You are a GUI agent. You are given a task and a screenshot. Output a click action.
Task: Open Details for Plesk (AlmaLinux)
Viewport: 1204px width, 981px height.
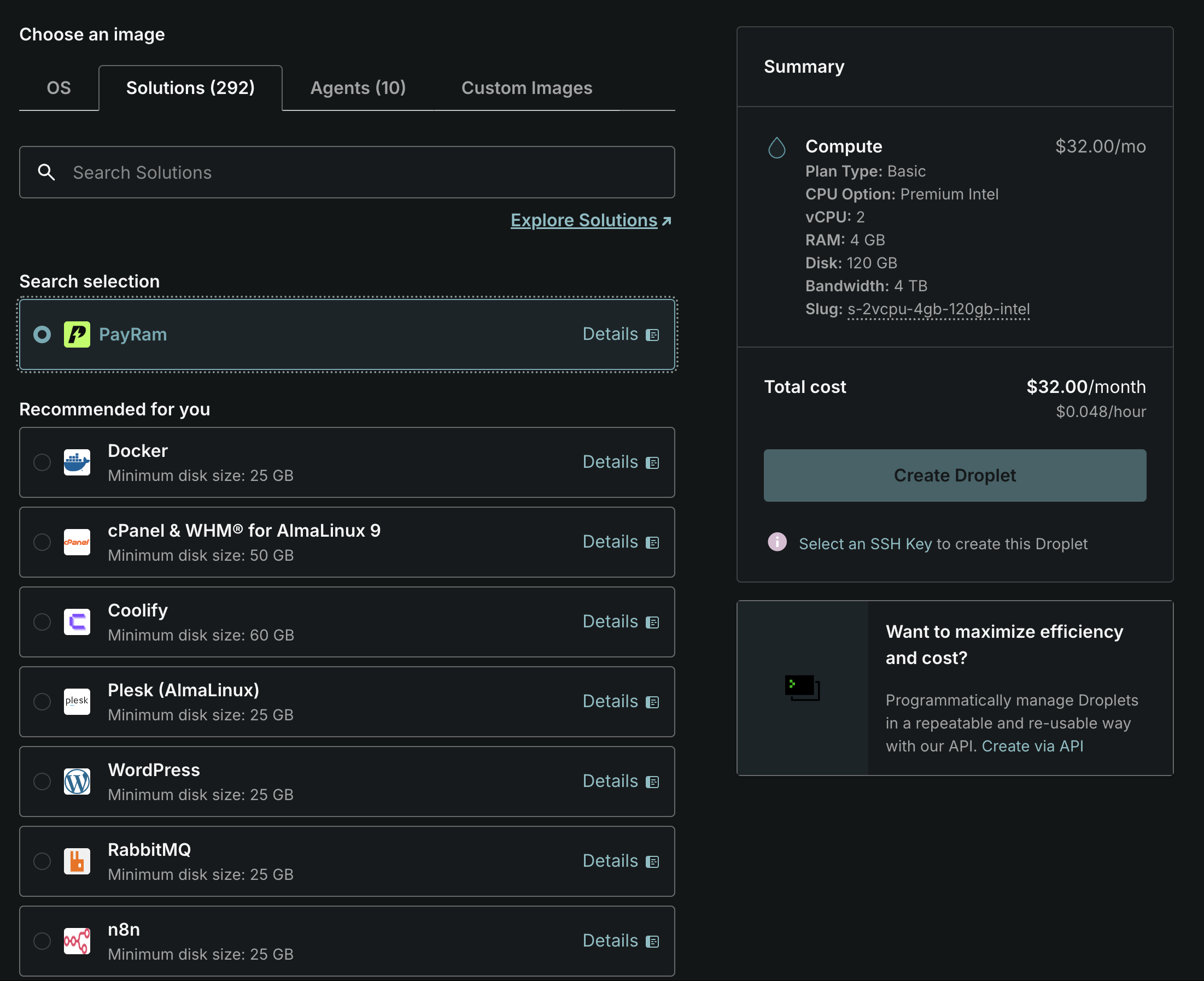(621, 701)
